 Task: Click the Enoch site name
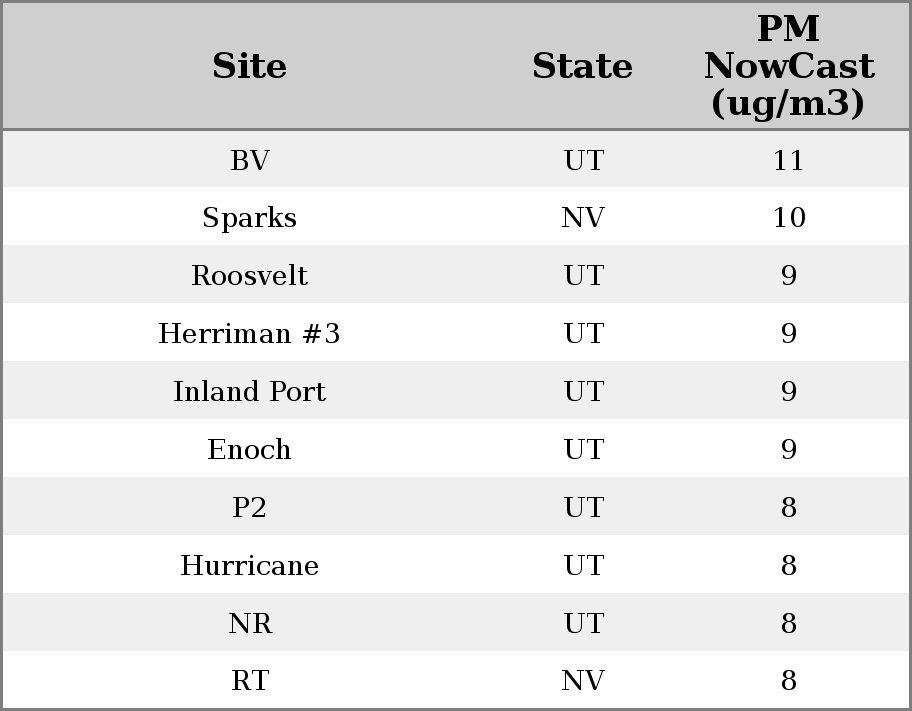pos(249,450)
